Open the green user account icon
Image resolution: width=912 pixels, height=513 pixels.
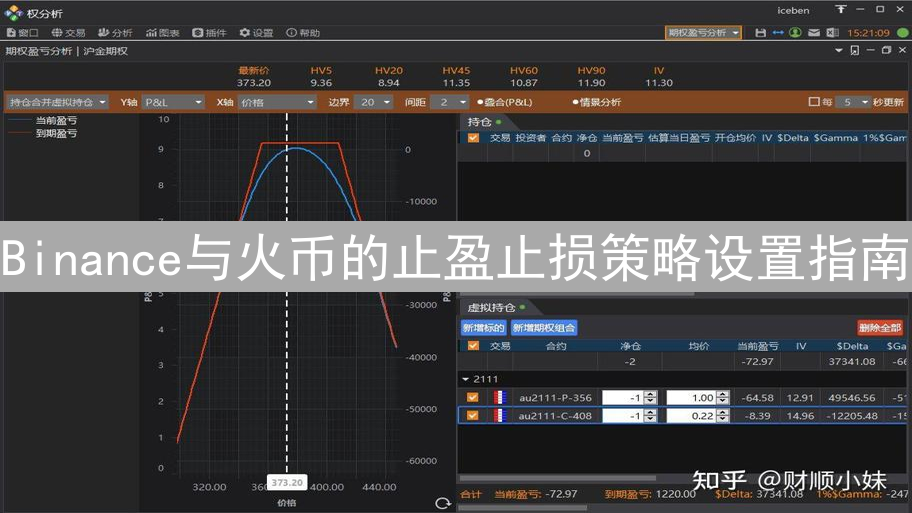795,33
